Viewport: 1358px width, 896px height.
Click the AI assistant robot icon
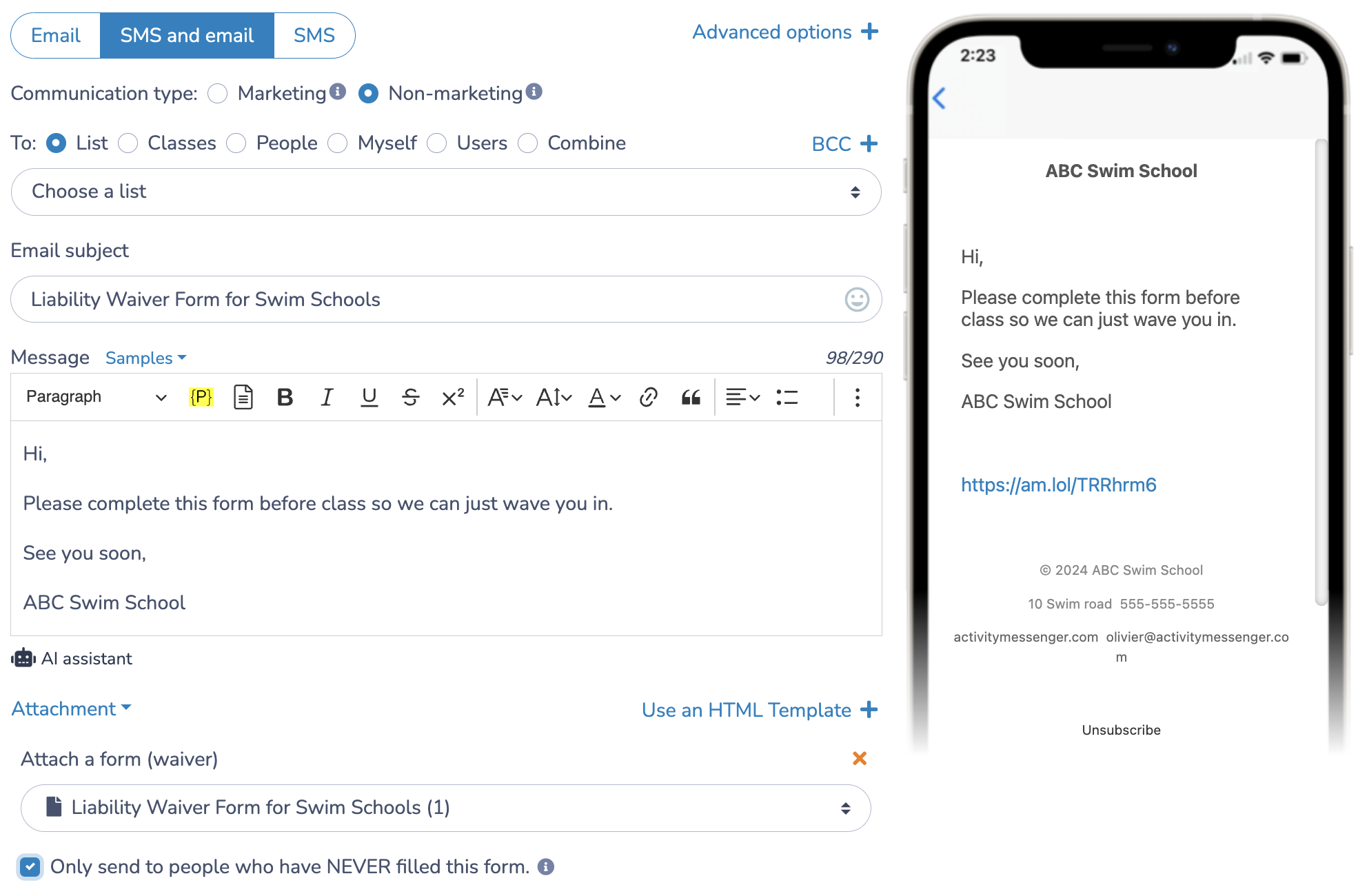click(23, 658)
